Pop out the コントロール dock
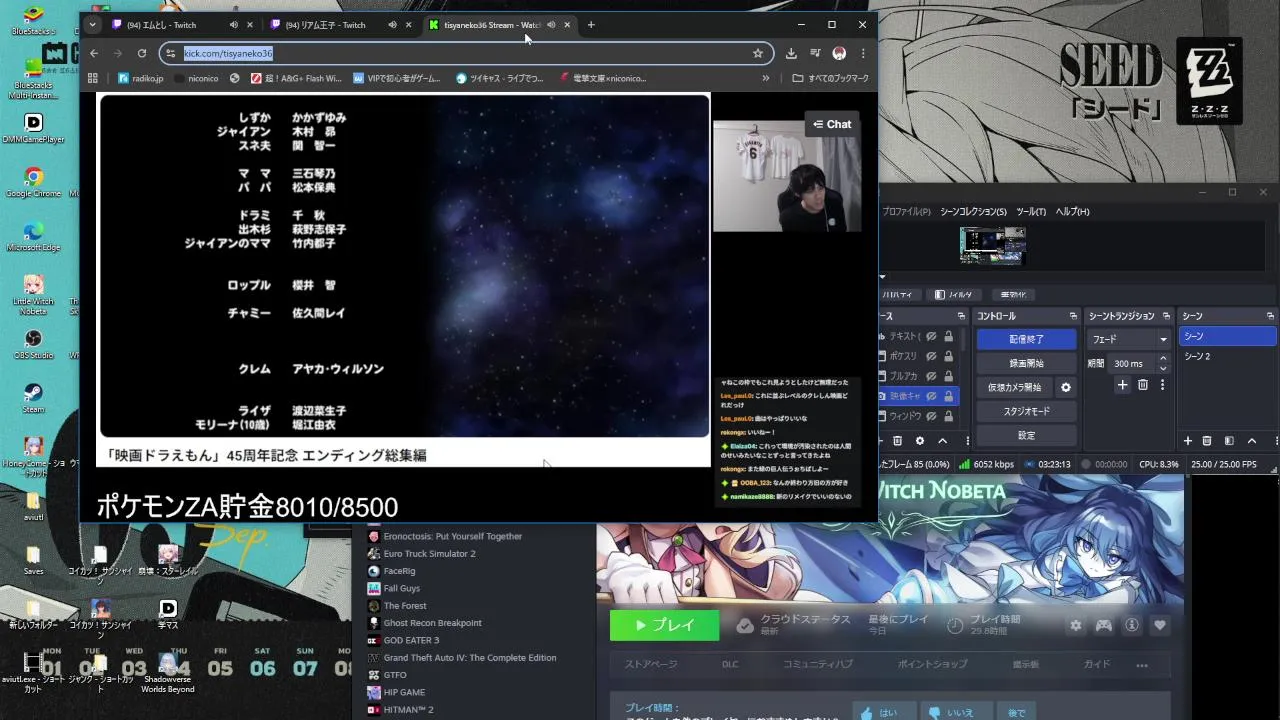This screenshot has height=720, width=1280. (1073, 316)
